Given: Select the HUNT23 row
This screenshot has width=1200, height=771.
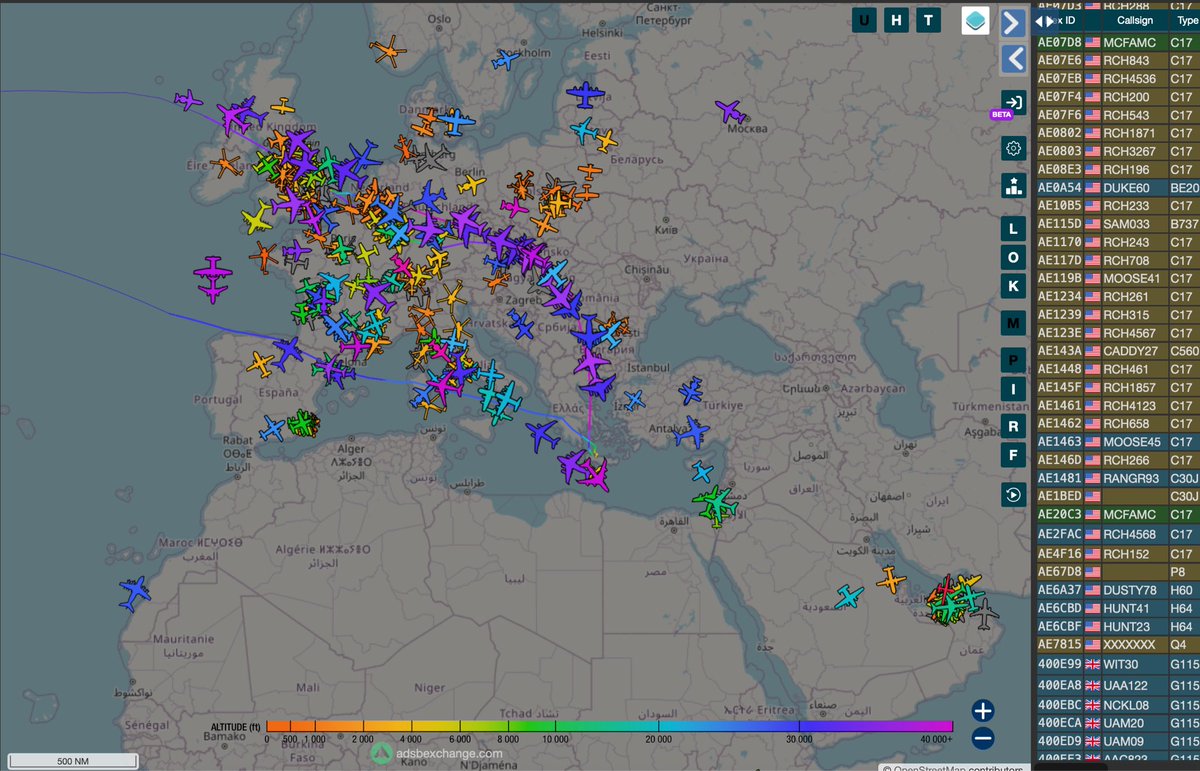Looking at the screenshot, I should point(1117,627).
